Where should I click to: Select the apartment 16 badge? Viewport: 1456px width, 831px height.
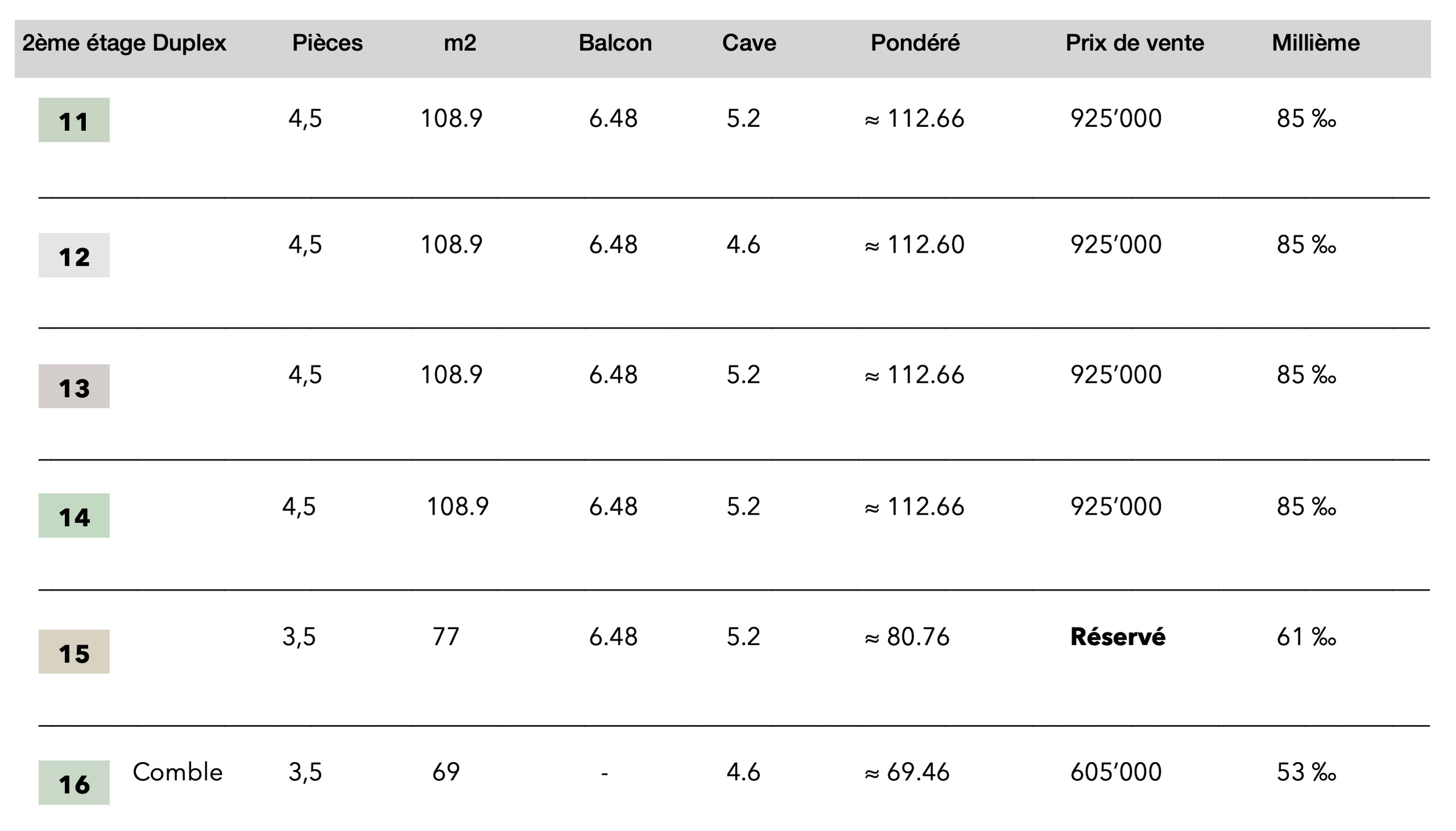click(74, 783)
